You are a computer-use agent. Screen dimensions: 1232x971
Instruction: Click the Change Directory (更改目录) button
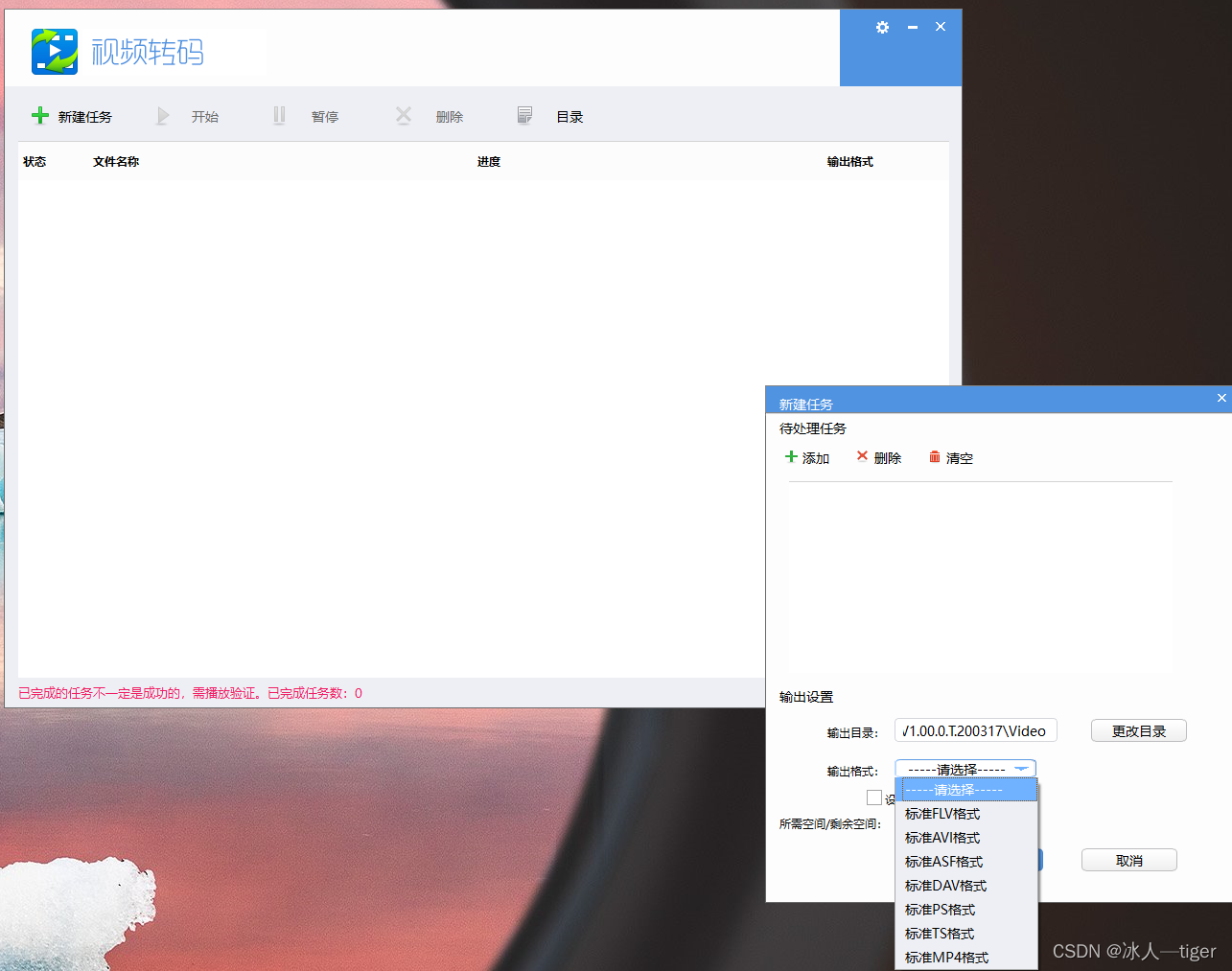click(x=1139, y=731)
